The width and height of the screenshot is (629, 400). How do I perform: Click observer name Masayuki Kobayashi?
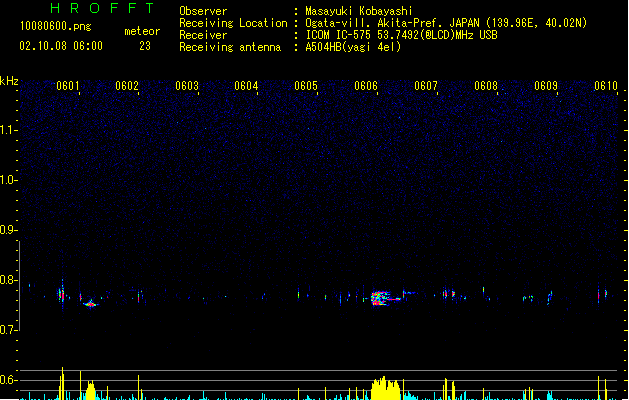[359, 11]
